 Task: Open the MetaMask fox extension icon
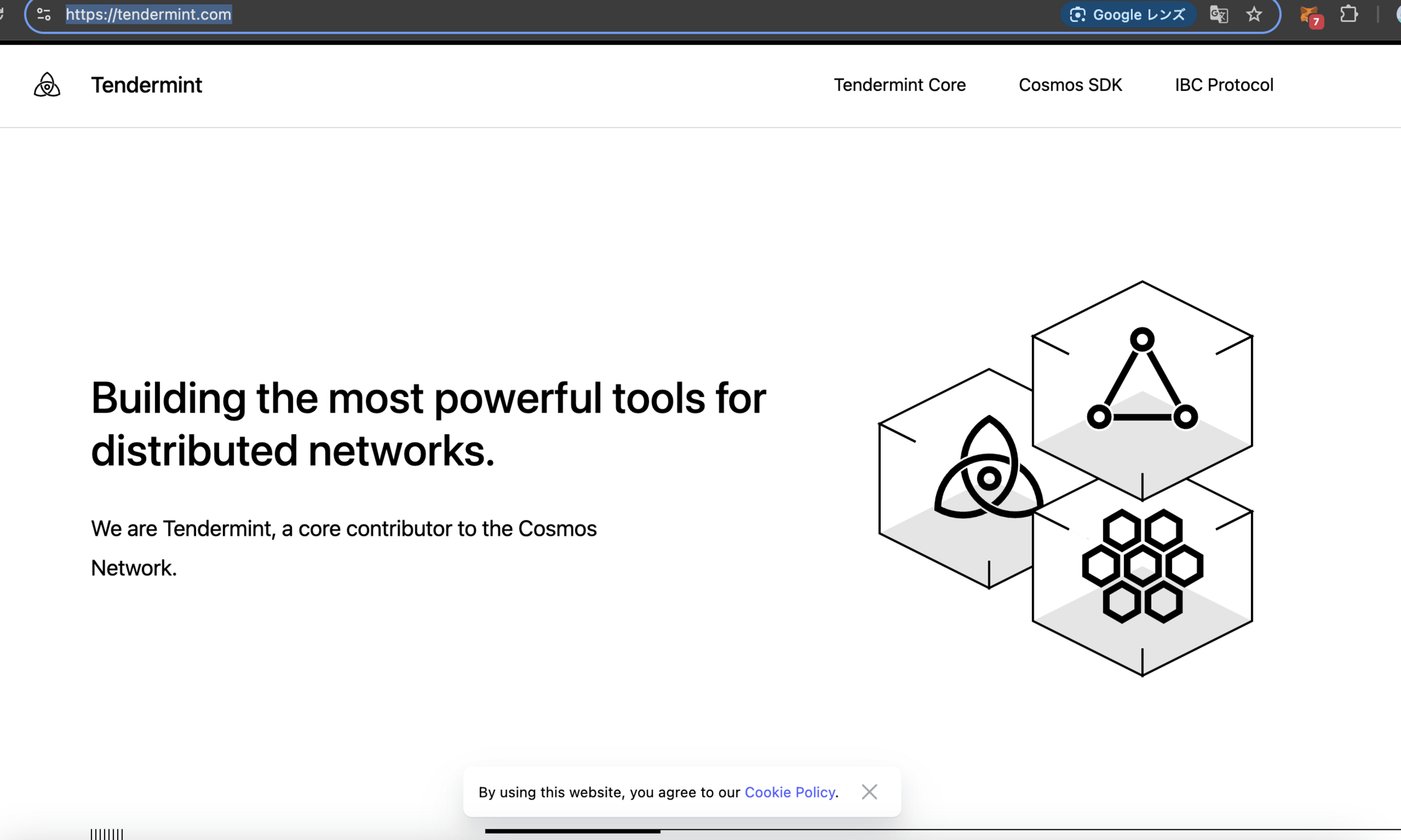1310,16
